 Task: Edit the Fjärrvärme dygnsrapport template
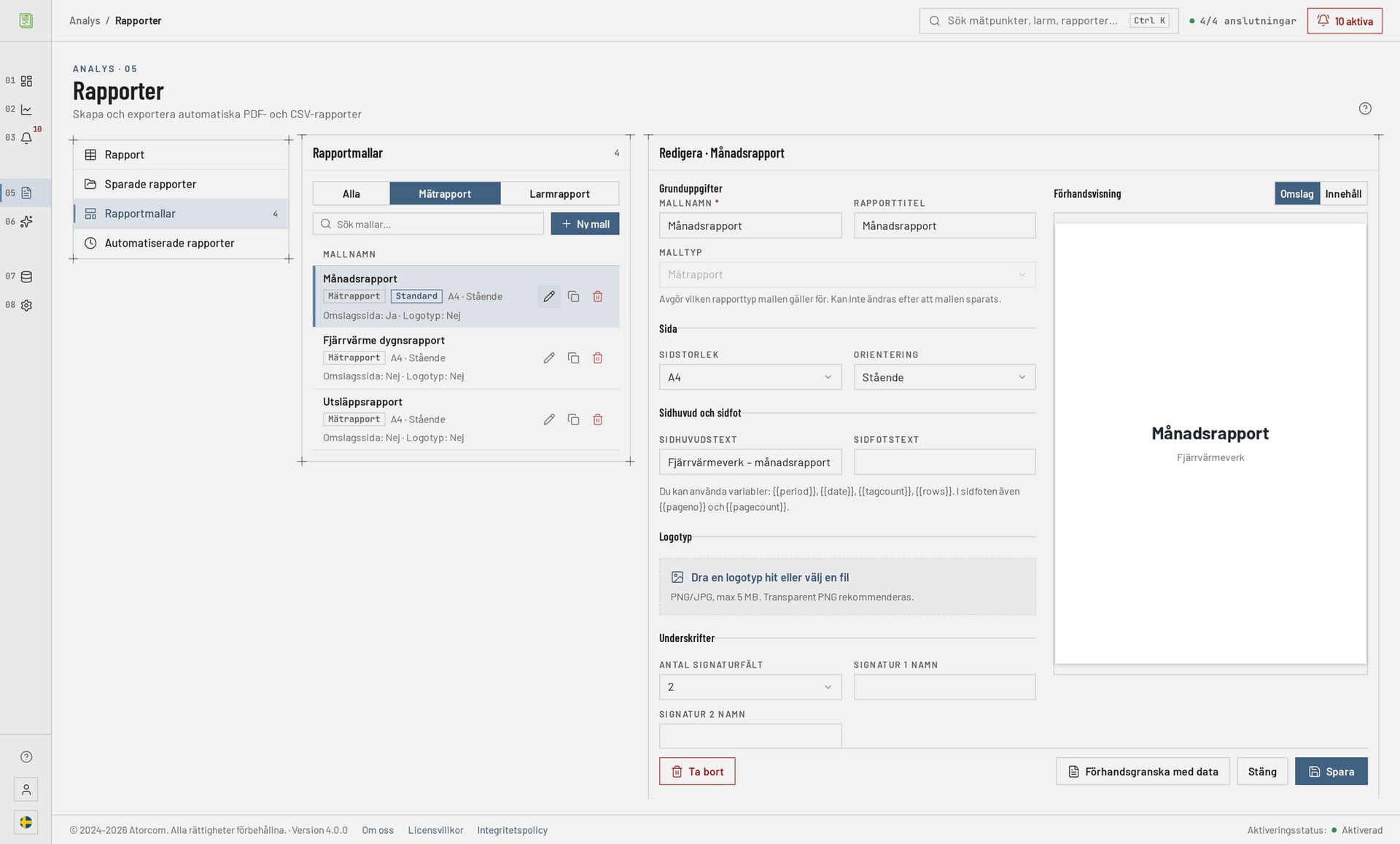click(x=549, y=358)
